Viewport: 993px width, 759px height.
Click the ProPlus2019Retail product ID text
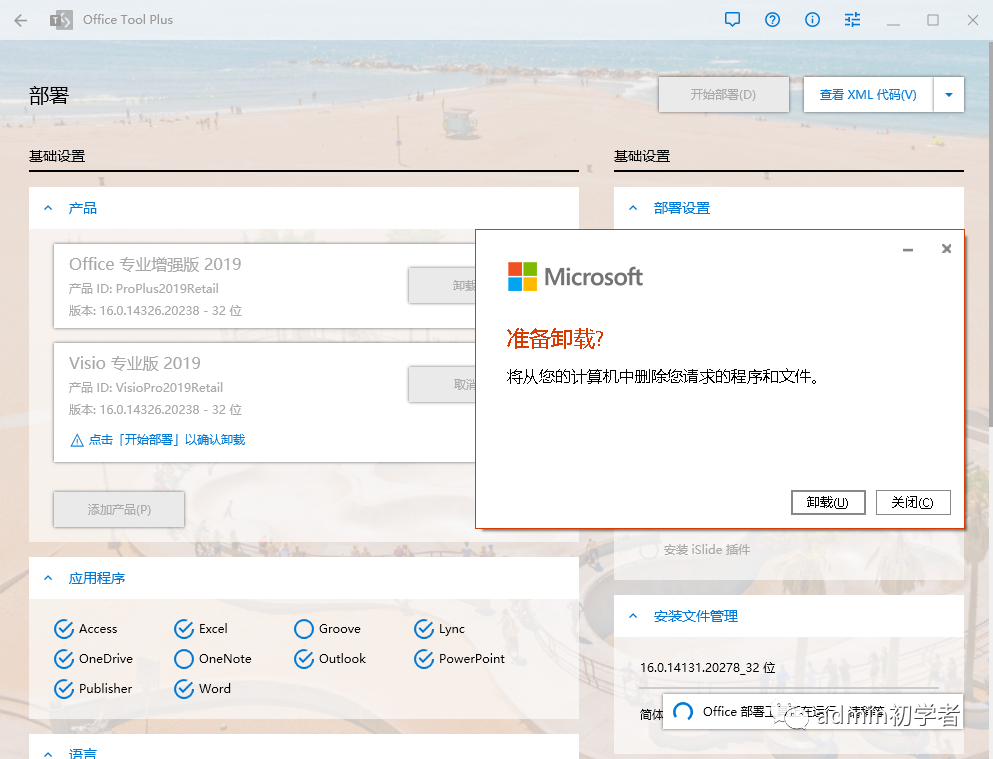(167, 289)
